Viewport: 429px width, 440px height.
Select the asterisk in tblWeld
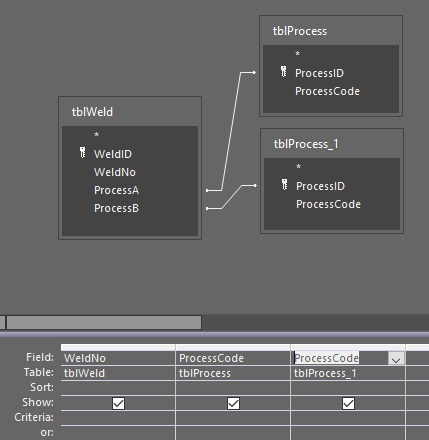click(x=97, y=135)
